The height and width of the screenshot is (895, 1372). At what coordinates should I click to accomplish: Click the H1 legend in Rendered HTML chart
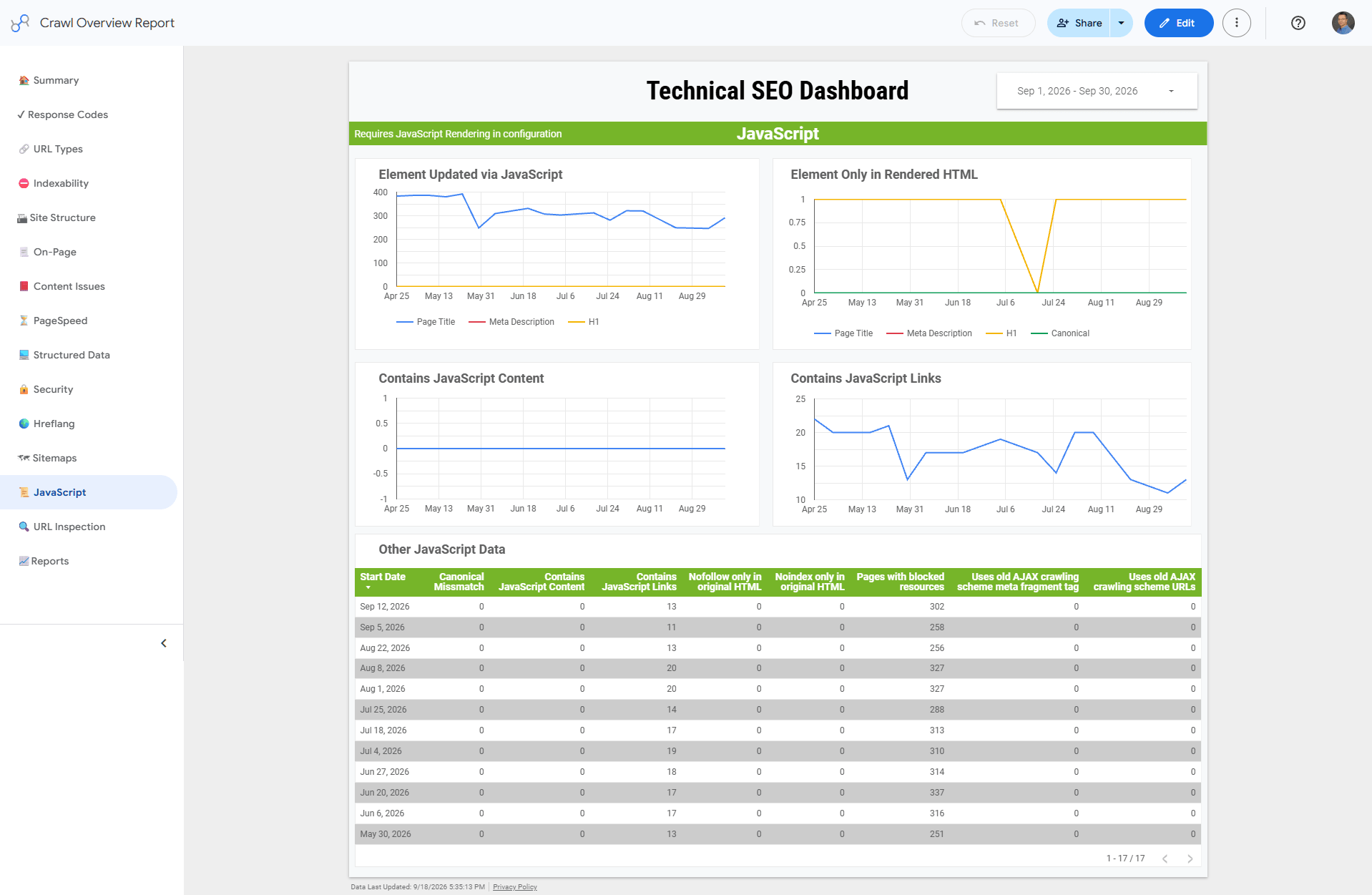coord(1001,333)
